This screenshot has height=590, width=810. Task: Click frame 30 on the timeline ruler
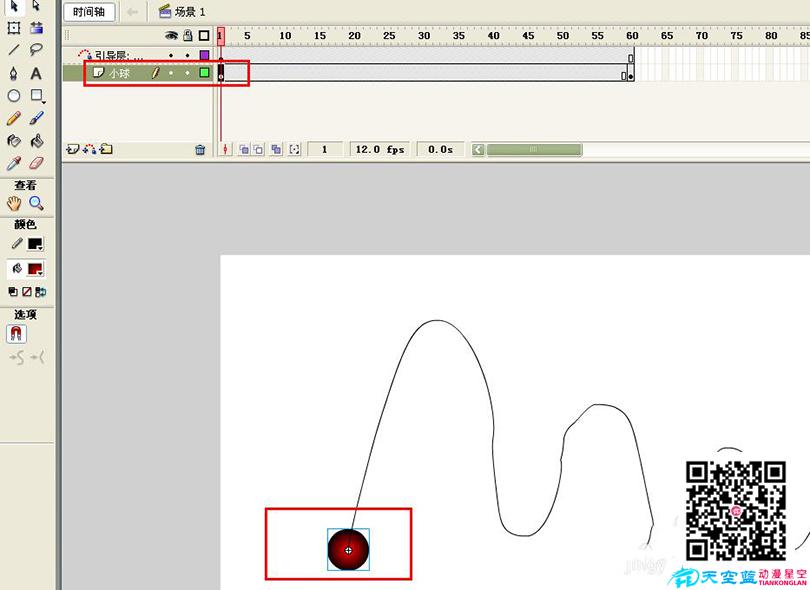[x=424, y=36]
